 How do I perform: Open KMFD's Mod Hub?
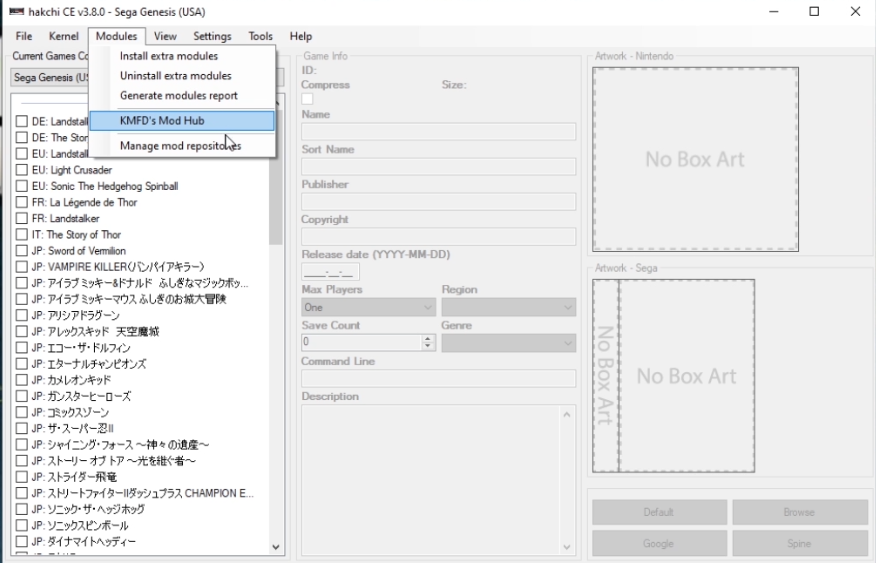click(182, 121)
